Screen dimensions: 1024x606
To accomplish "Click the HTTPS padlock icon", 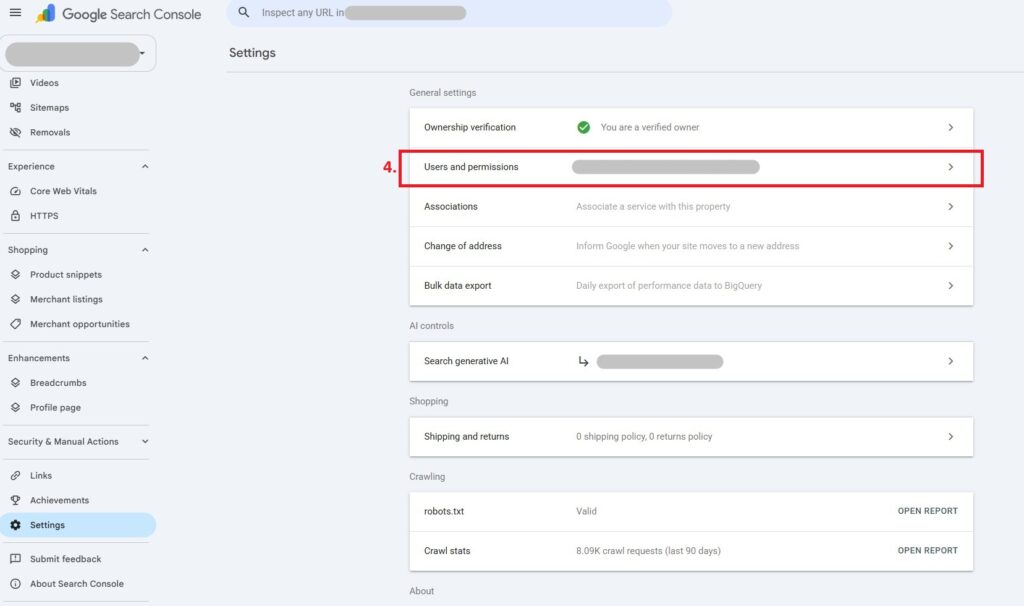I will [x=16, y=216].
